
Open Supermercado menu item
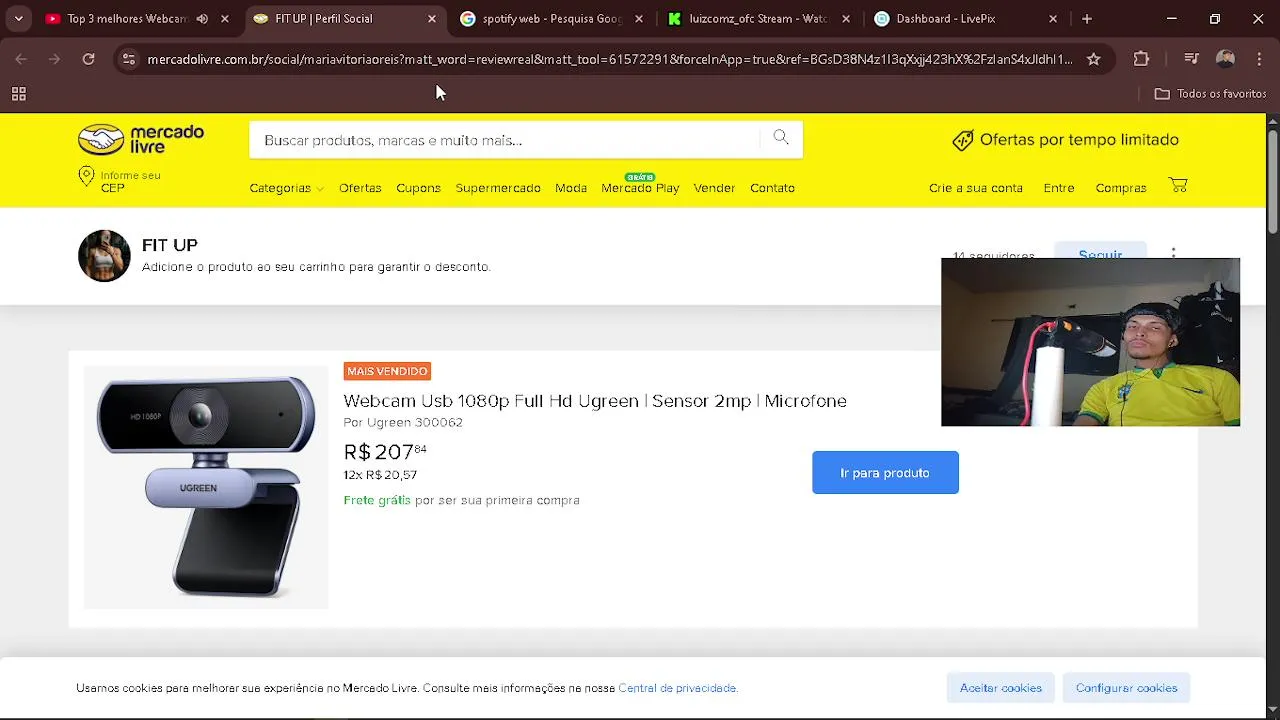click(x=498, y=188)
